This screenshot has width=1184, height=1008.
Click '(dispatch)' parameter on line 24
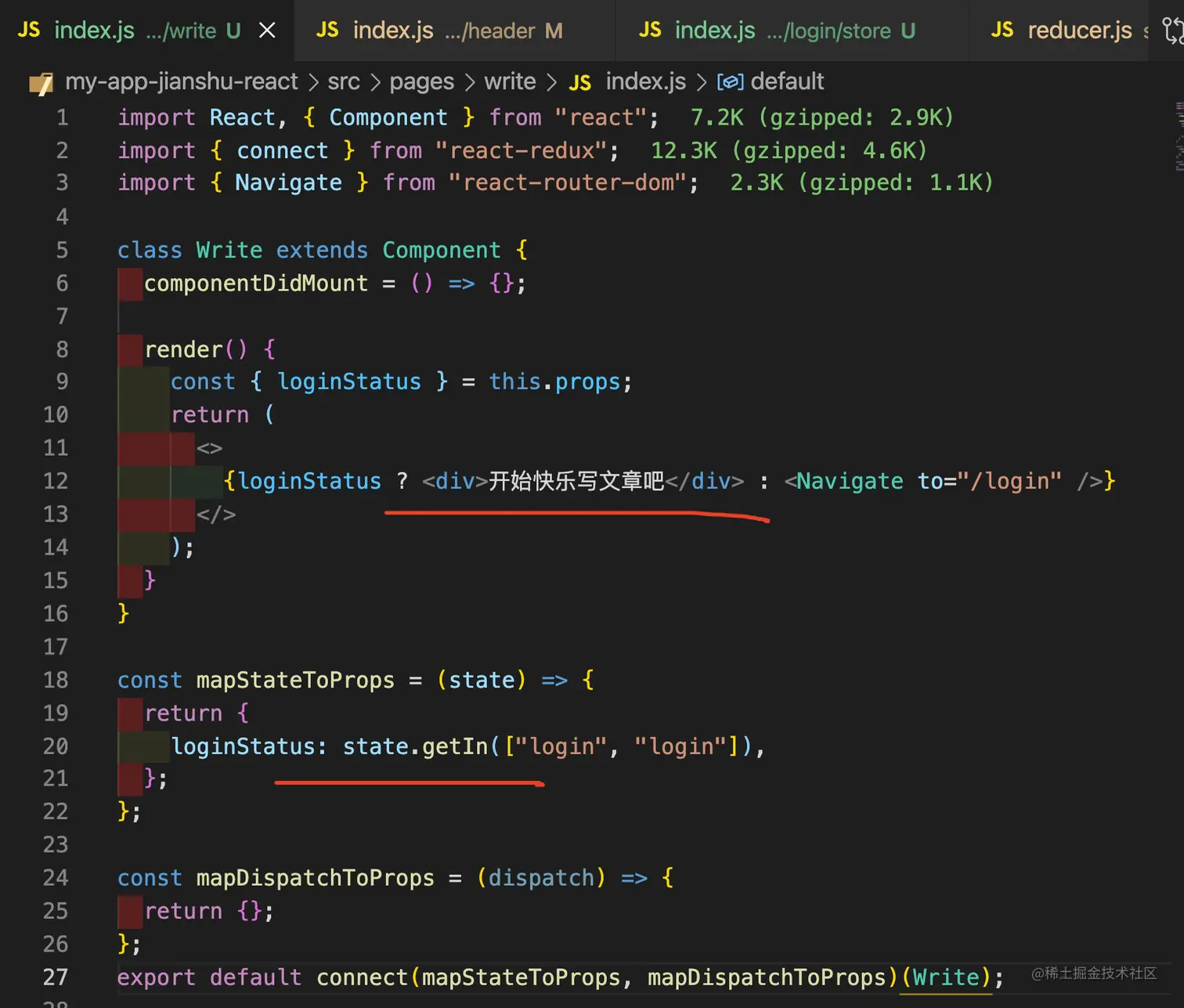click(x=541, y=878)
